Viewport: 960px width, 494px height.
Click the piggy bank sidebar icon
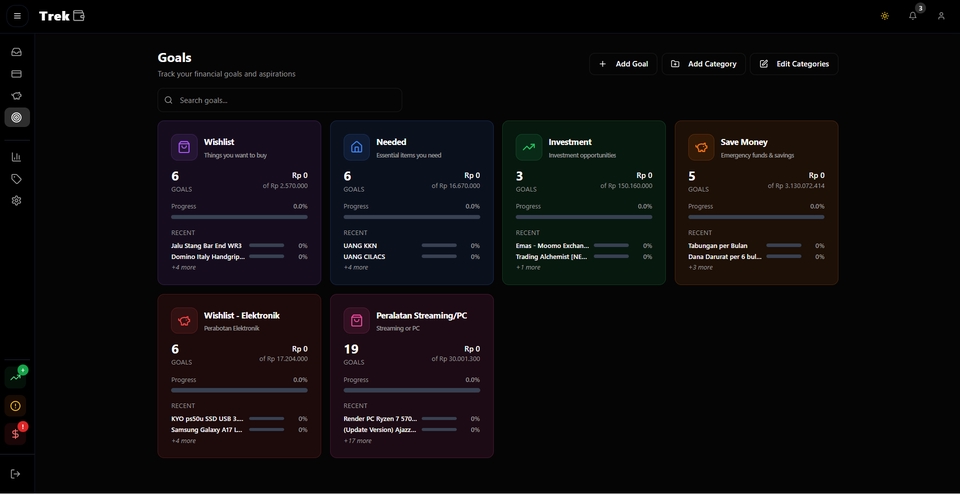click(x=16, y=96)
